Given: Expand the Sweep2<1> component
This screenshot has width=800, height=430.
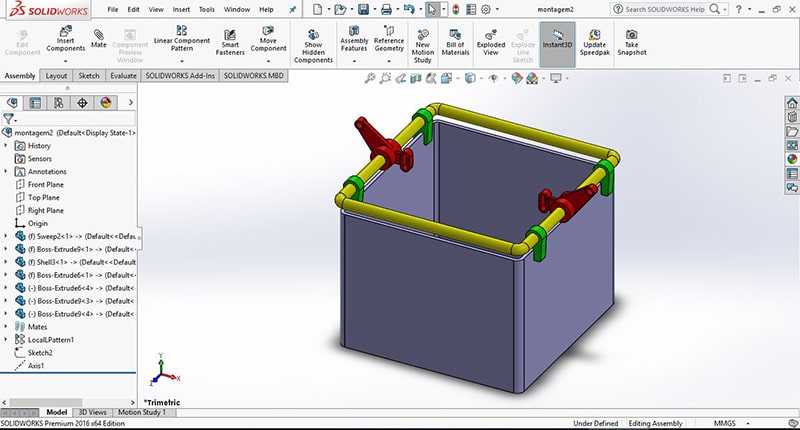Looking at the screenshot, I should coord(6,236).
